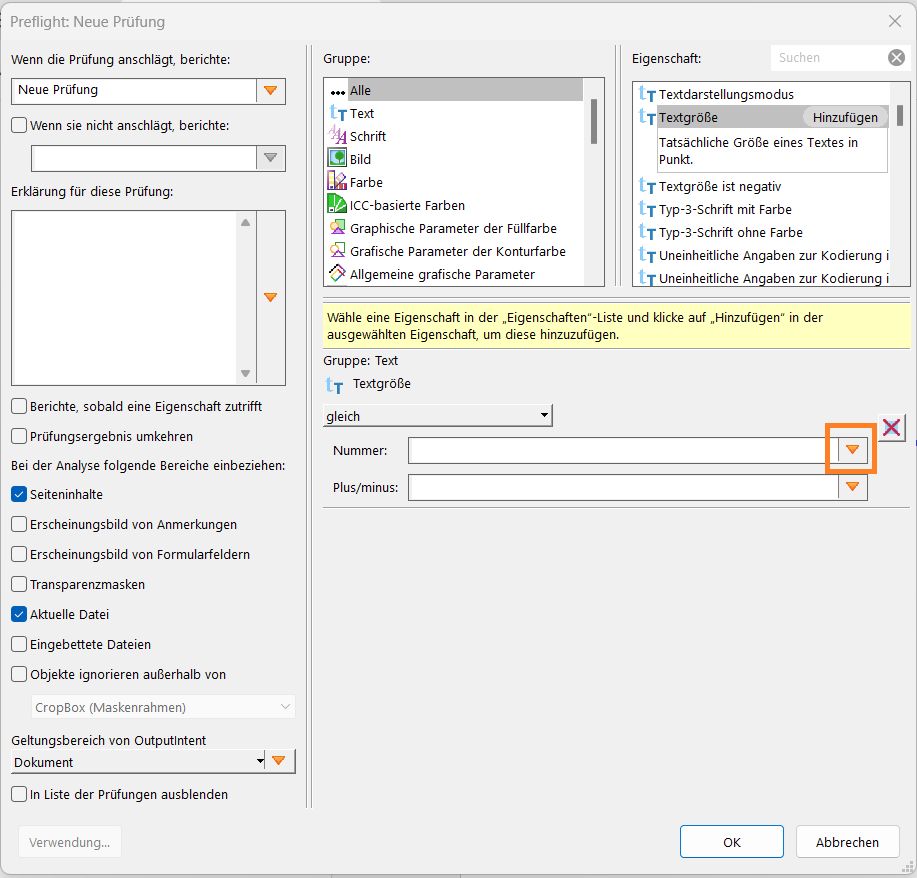Select 'Allgemeine grafische Parameter' group row
Screen dimensions: 917x878
click(x=453, y=274)
